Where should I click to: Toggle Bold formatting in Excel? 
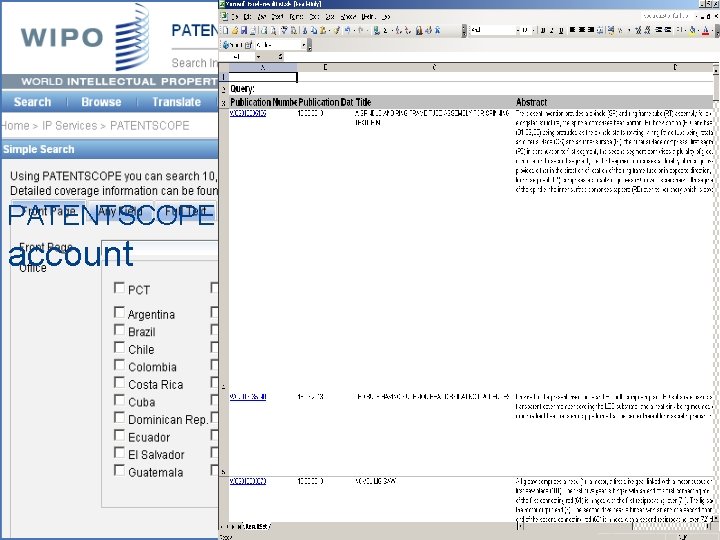click(543, 30)
